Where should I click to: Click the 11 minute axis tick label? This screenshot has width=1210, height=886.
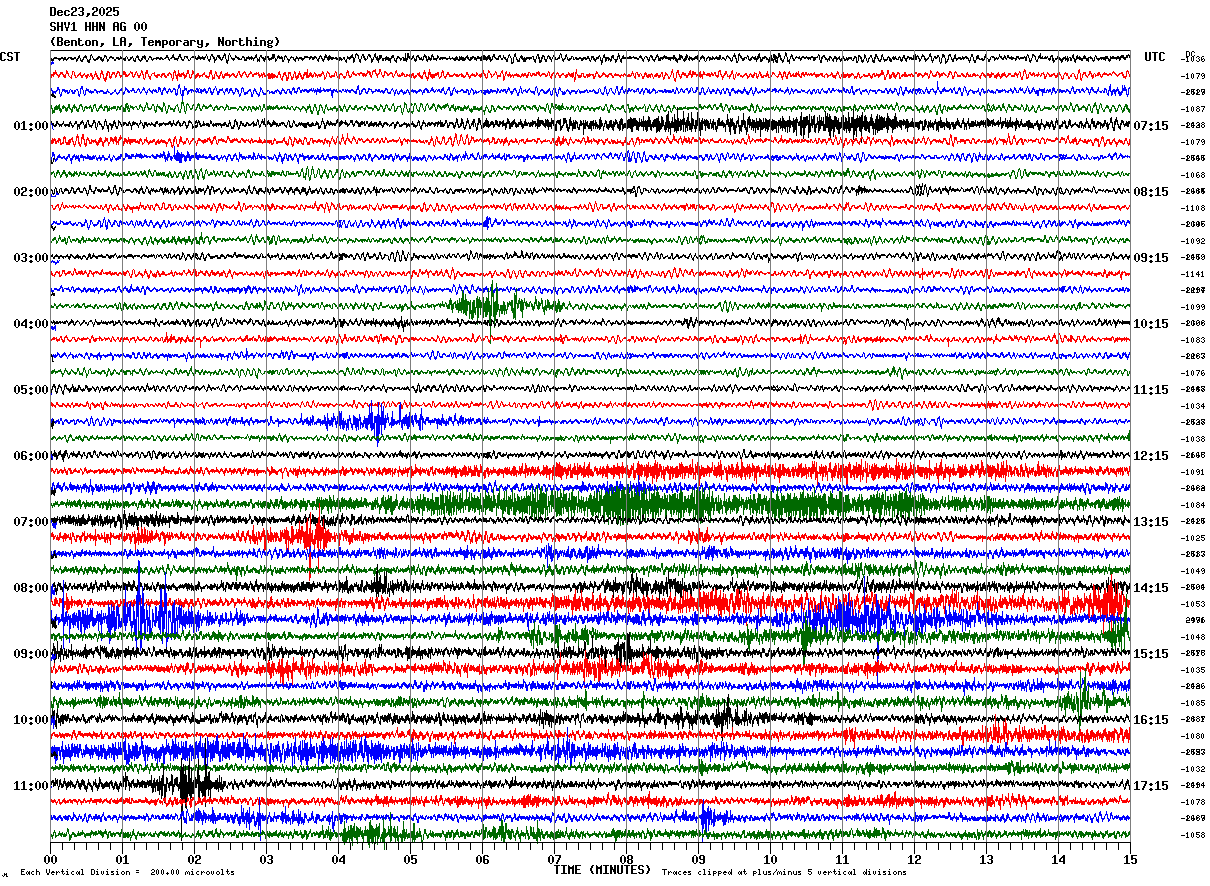842,859
